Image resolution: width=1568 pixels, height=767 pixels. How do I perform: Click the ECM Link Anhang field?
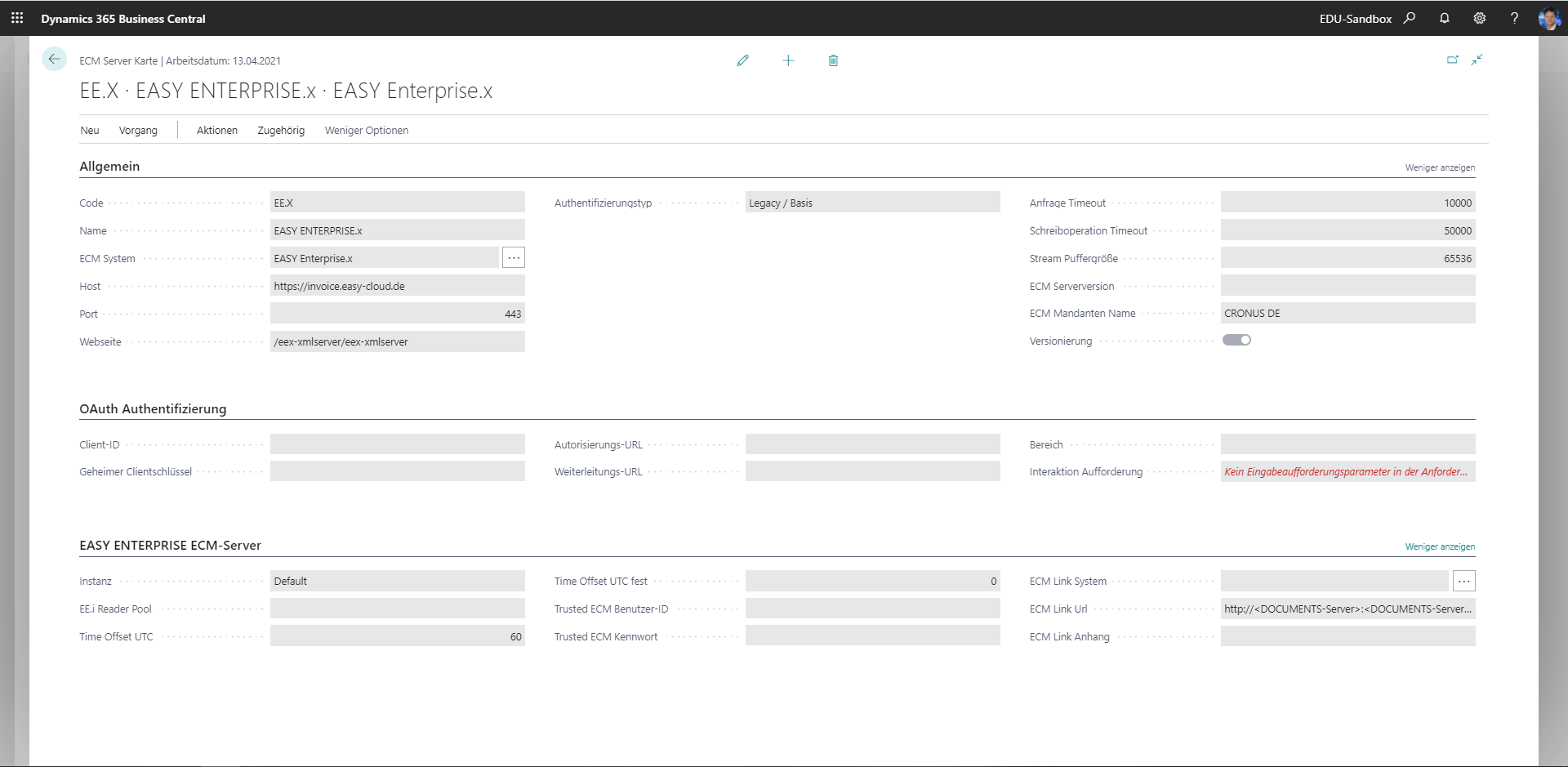click(1347, 636)
